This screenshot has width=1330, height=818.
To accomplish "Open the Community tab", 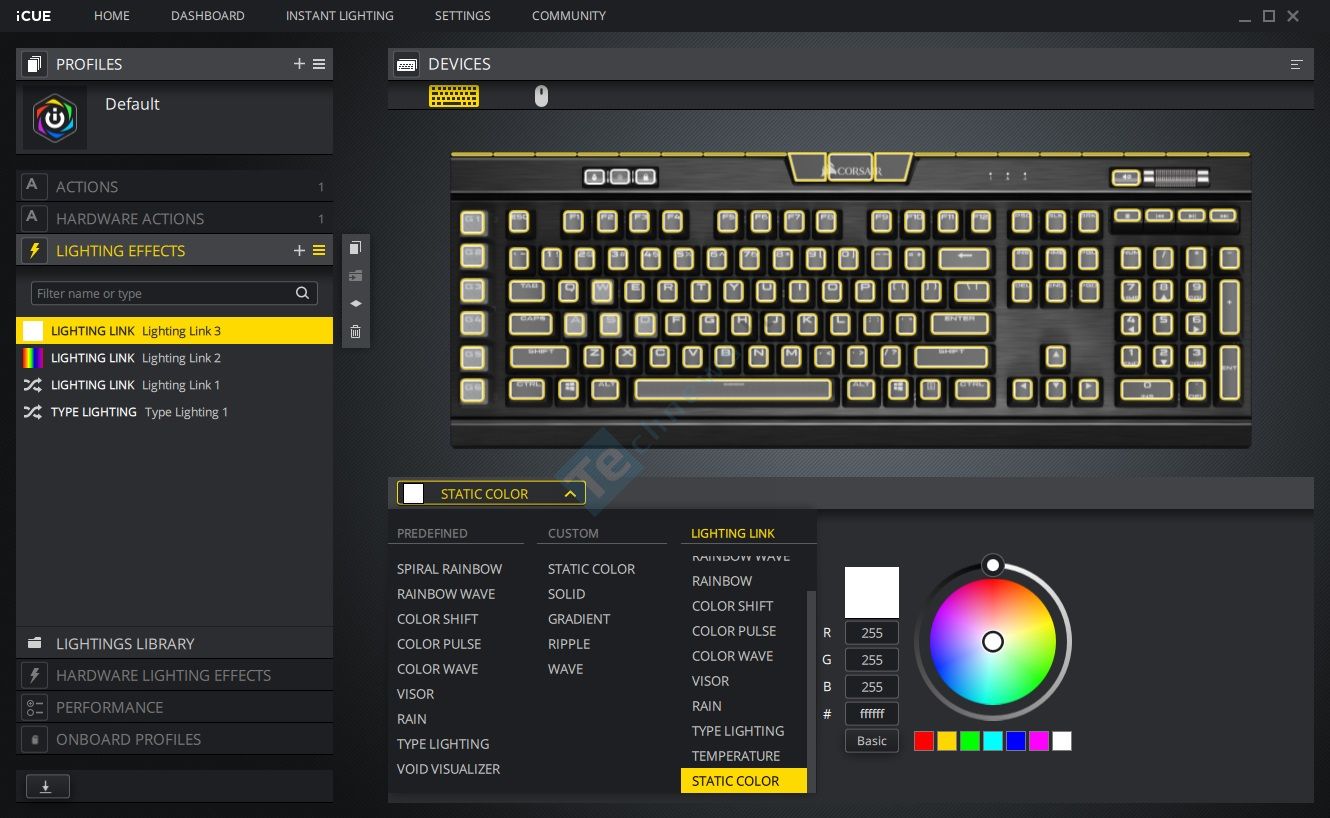I will [569, 16].
